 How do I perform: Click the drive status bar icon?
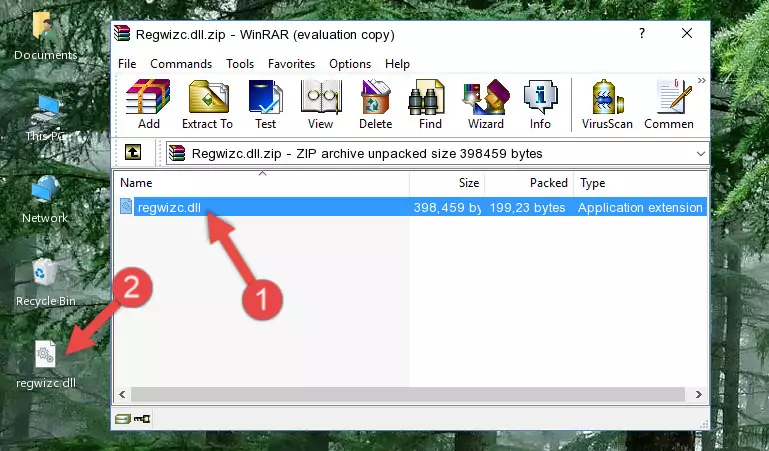123,419
